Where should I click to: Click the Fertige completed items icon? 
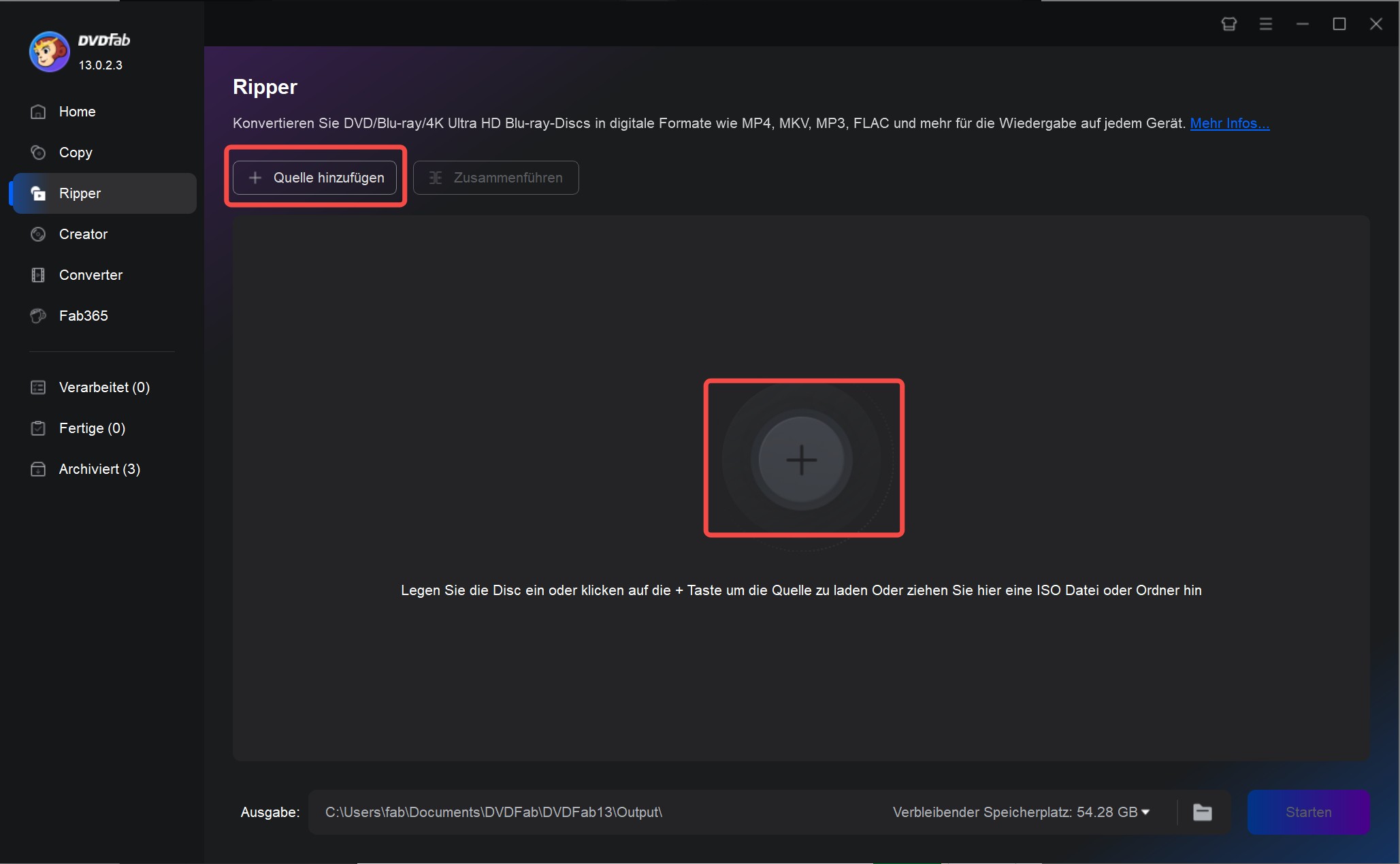coord(38,428)
